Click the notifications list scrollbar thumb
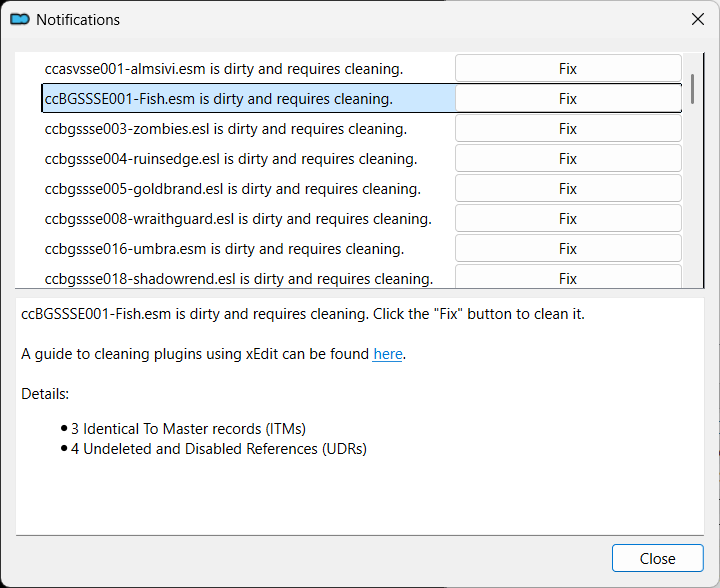 click(692, 89)
